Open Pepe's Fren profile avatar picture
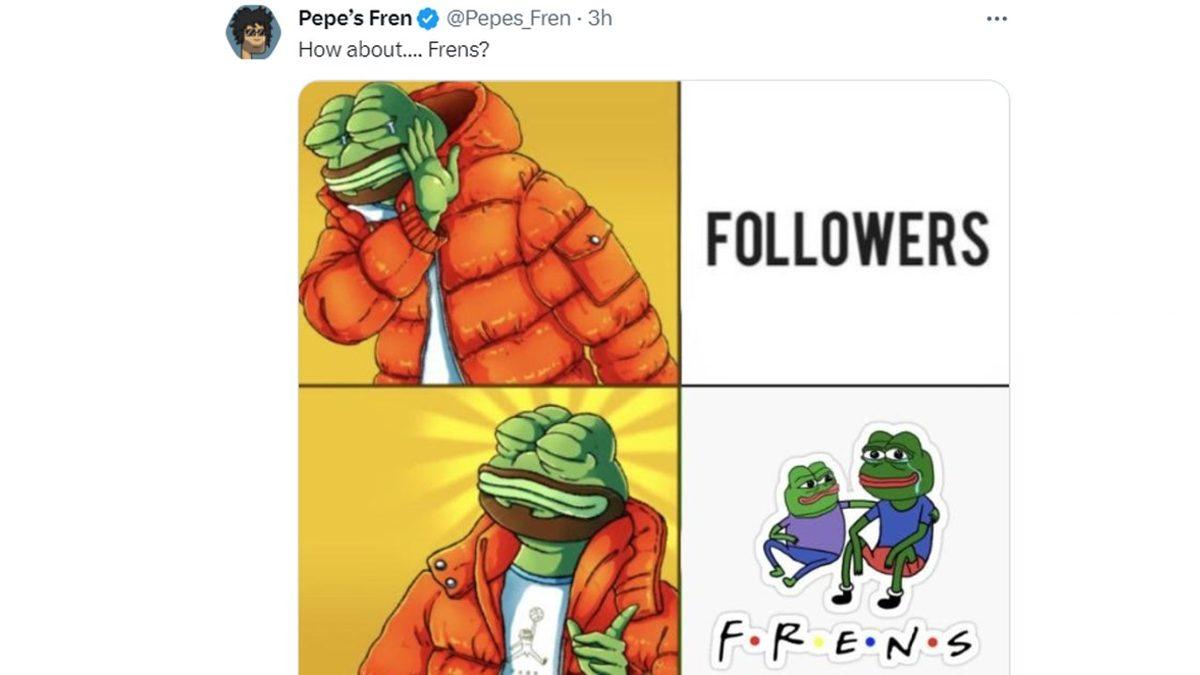Viewport: 1200px width, 675px height. [254, 32]
